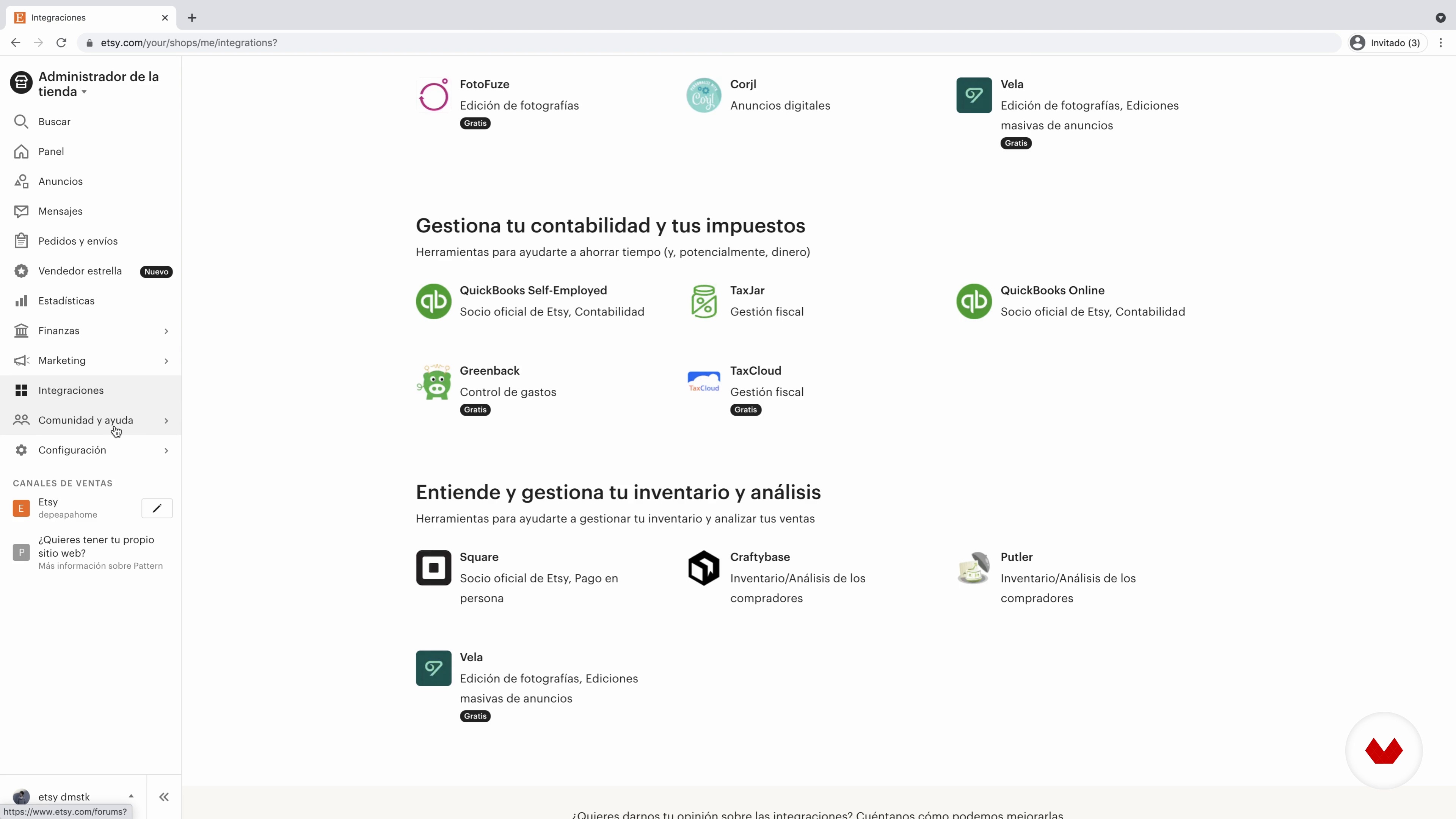Open a new browser tab with plus button
The width and height of the screenshot is (1456, 819).
point(191,18)
